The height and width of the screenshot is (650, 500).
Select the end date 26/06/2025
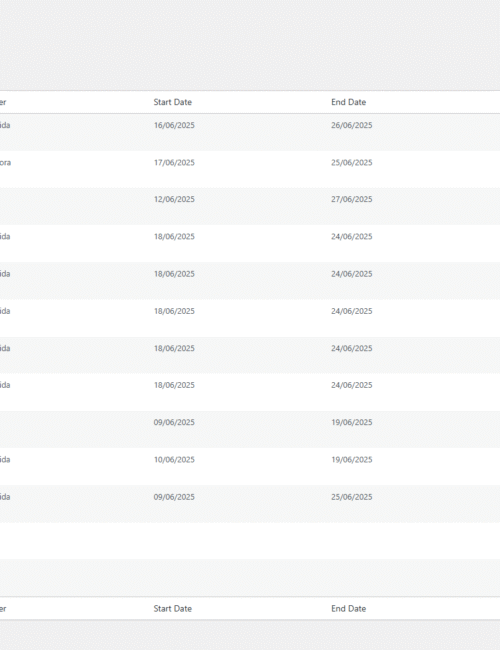[x=352, y=125]
